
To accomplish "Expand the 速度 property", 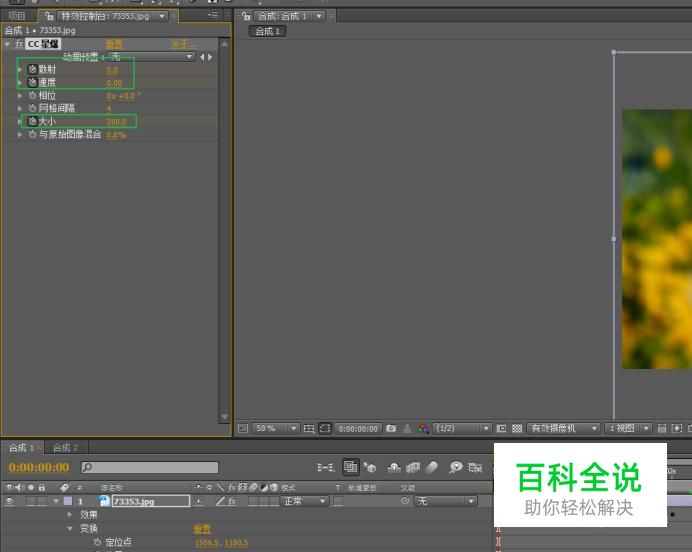I will click(19, 82).
